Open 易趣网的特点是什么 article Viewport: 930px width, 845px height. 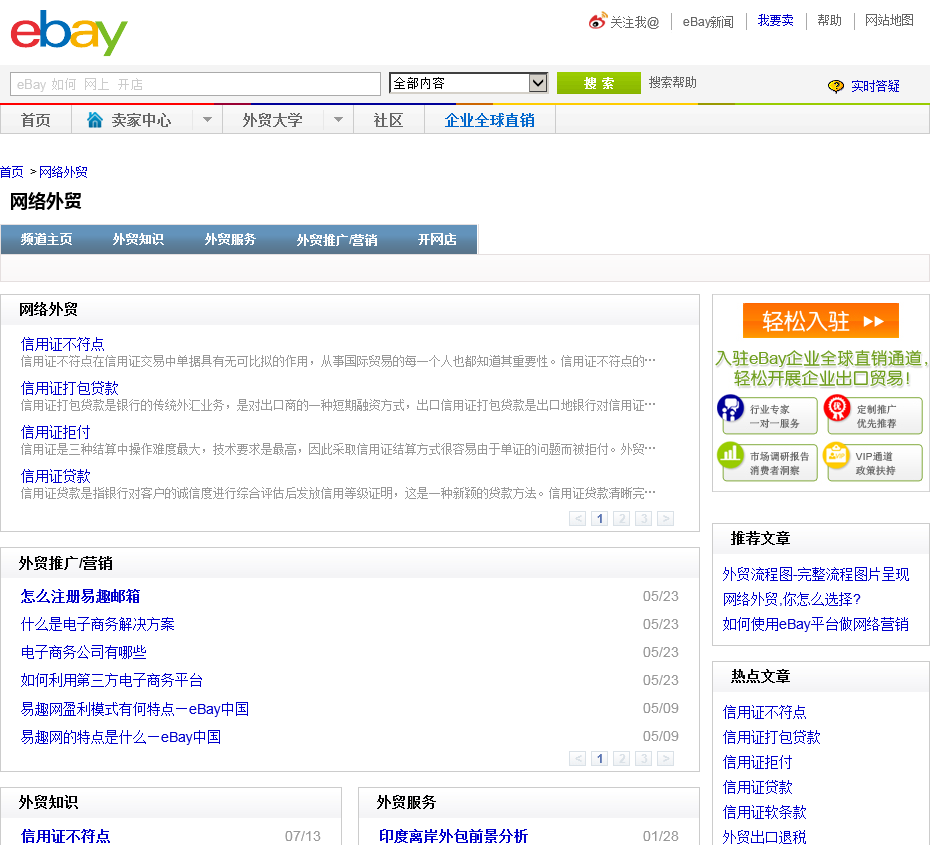point(120,737)
